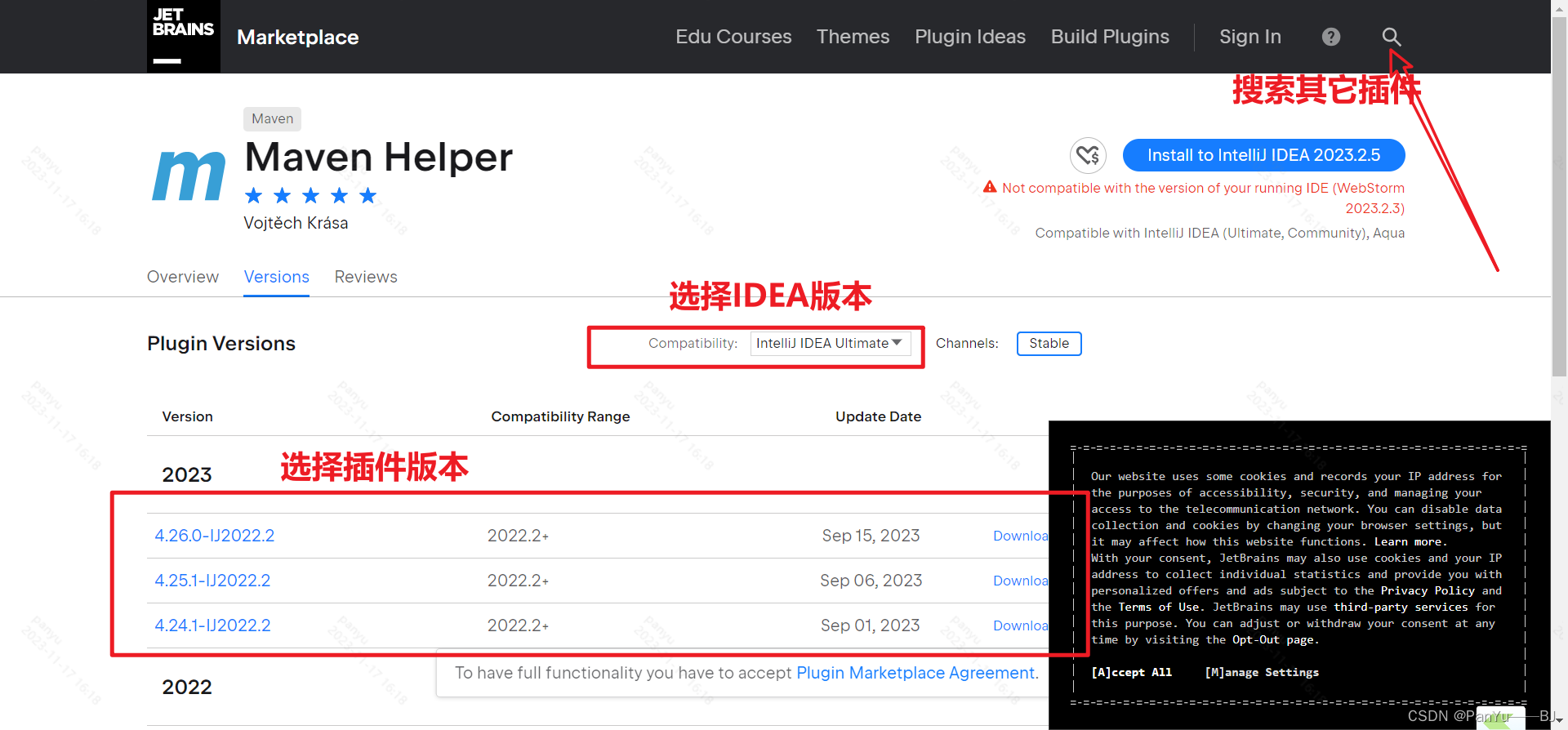Screen dimensions: 1568x730
Task: Click Sign In
Action: [1250, 37]
